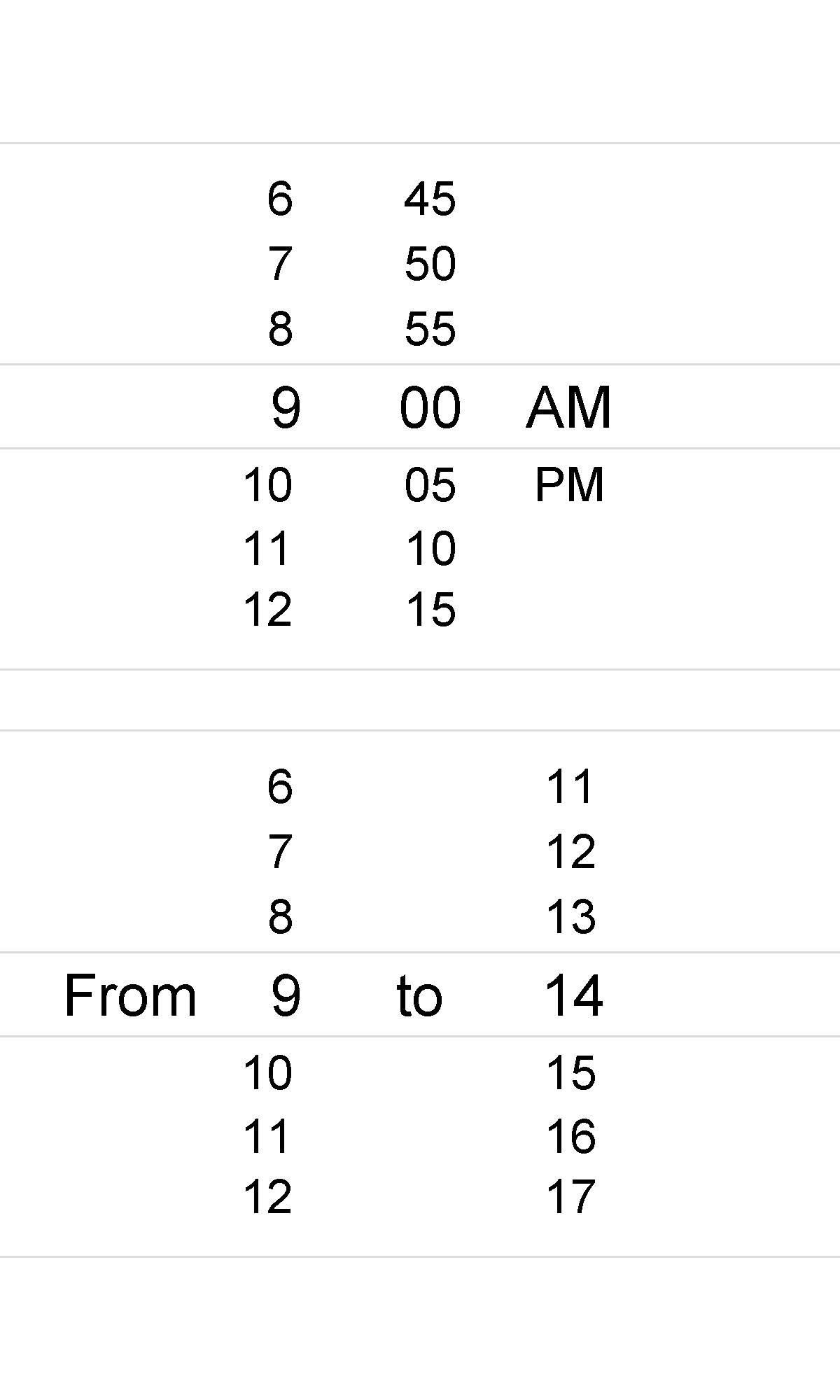Tap the selected 00 minutes value
Image resolution: width=840 pixels, height=1400 pixels.
430,407
